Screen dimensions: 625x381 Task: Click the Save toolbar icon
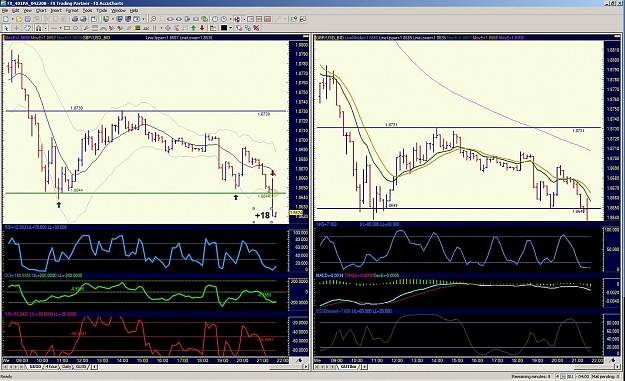click(28, 19)
